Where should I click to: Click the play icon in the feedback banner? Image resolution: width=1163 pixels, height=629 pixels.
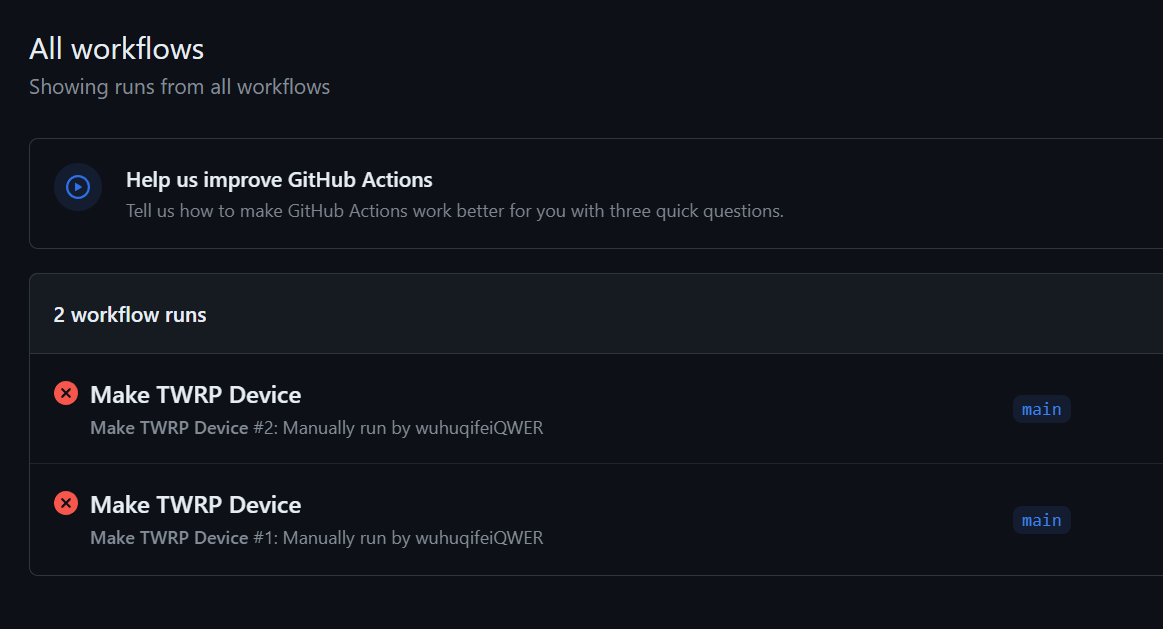(x=78, y=187)
